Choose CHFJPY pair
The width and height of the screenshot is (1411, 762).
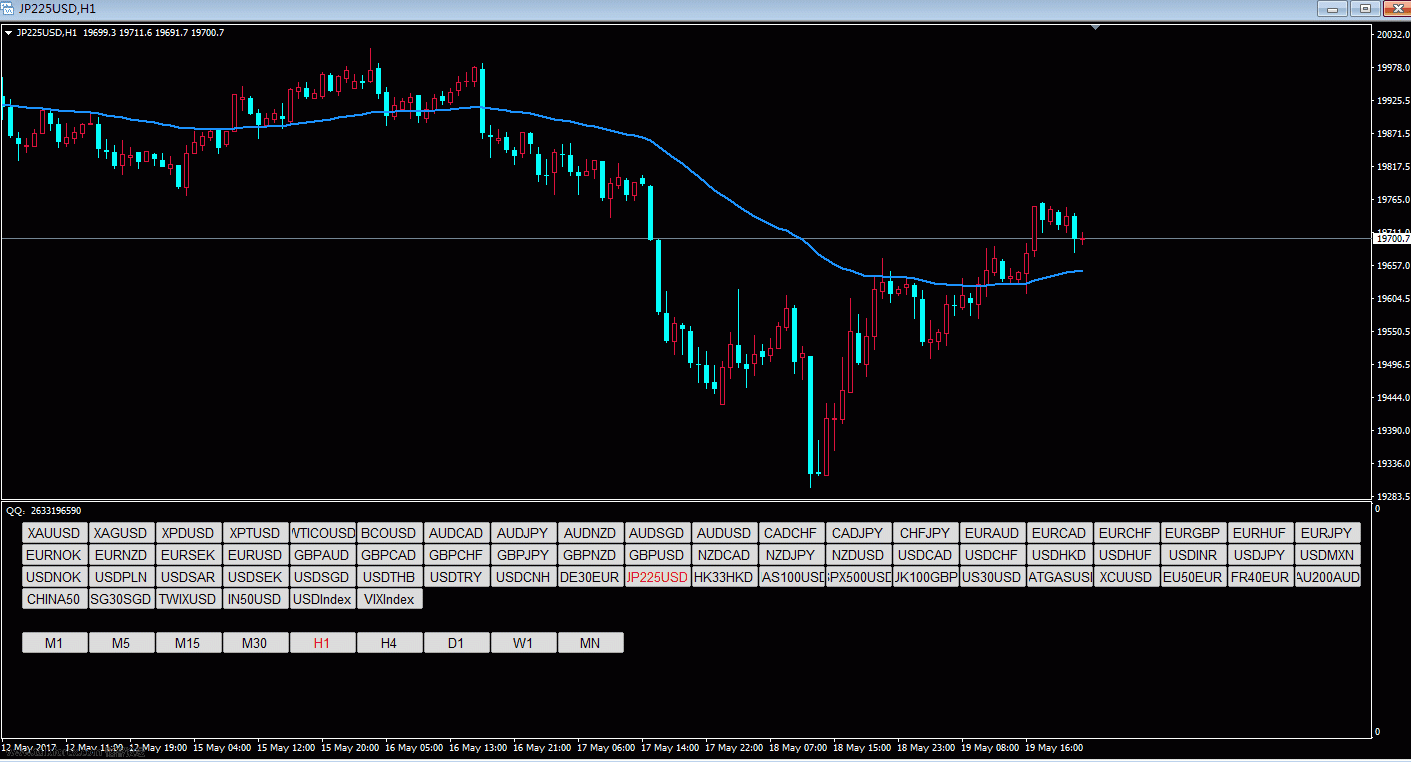(925, 533)
